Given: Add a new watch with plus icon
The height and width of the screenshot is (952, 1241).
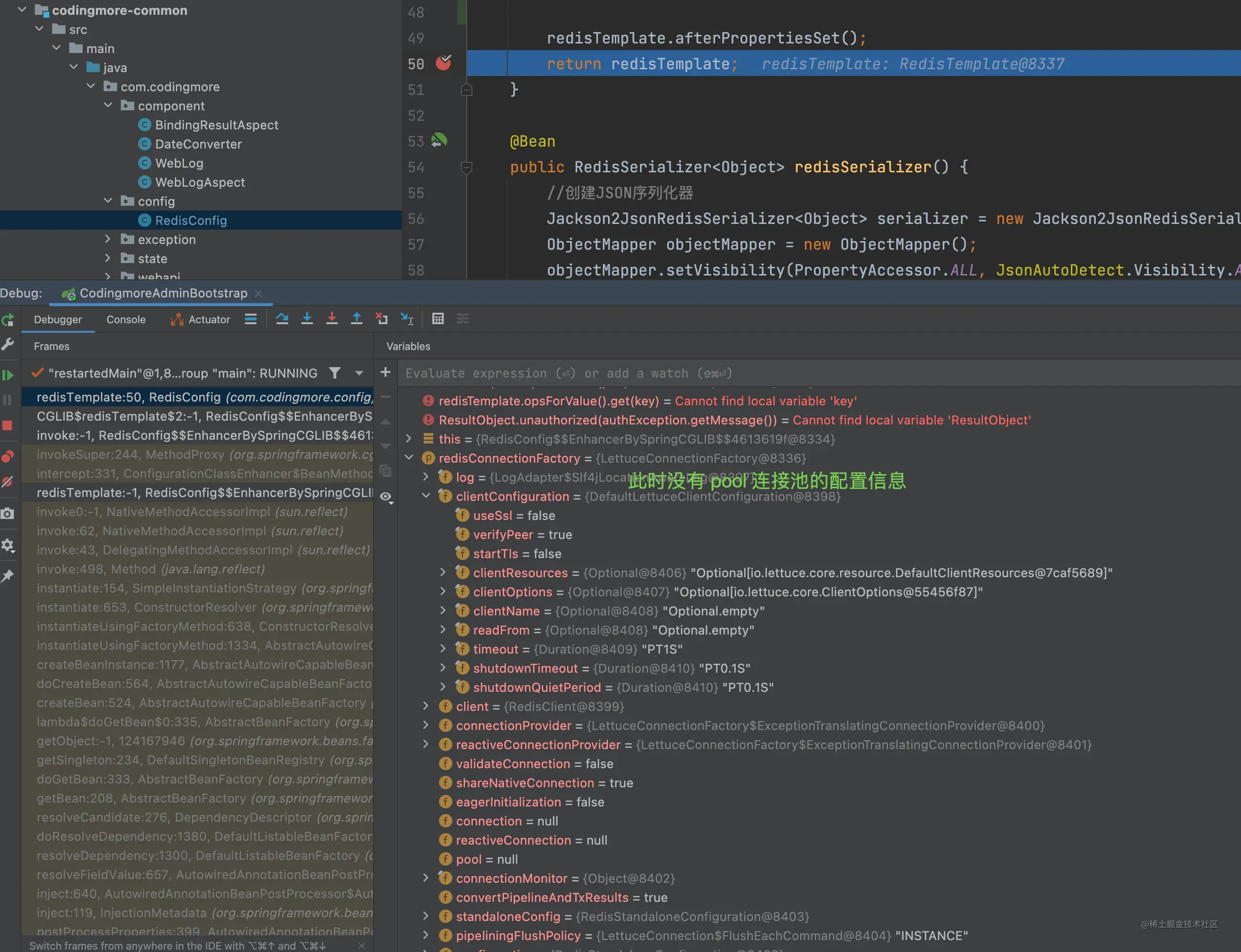Looking at the screenshot, I should click(385, 372).
